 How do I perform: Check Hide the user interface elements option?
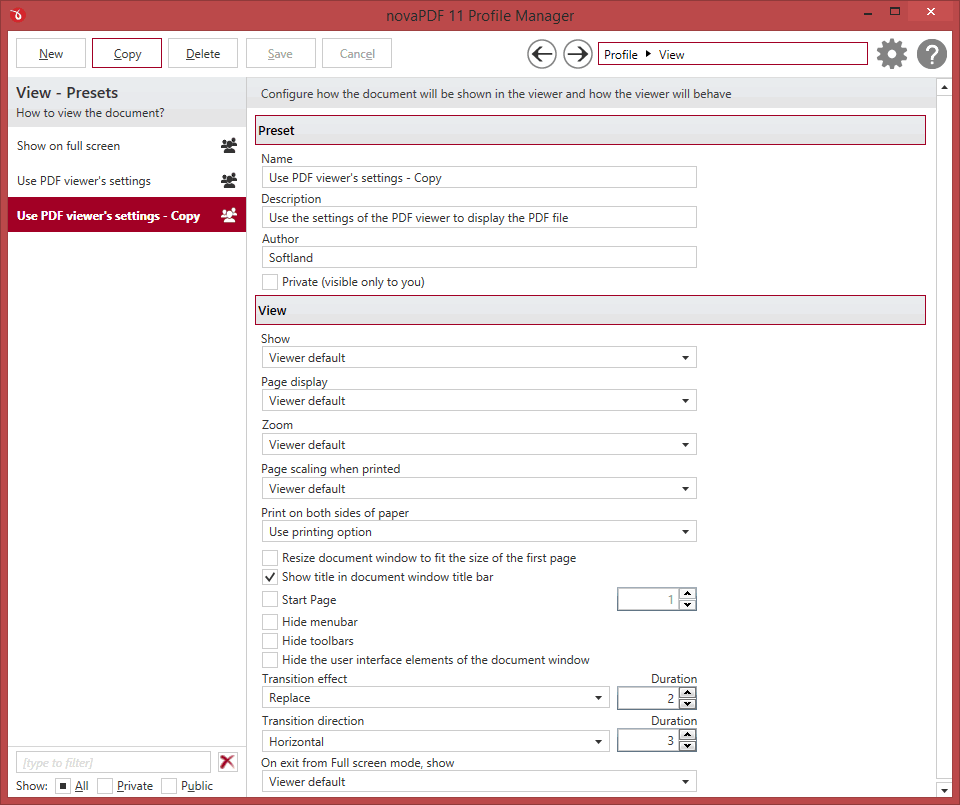270,660
